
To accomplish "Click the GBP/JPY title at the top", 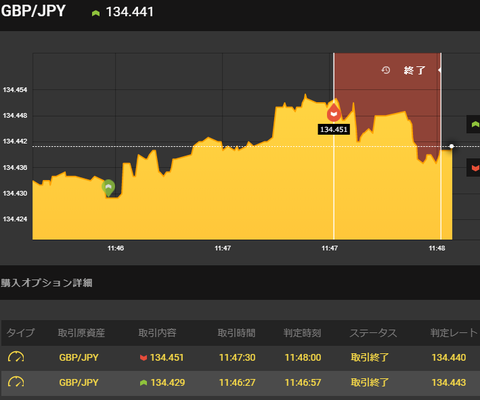I will [x=33, y=11].
